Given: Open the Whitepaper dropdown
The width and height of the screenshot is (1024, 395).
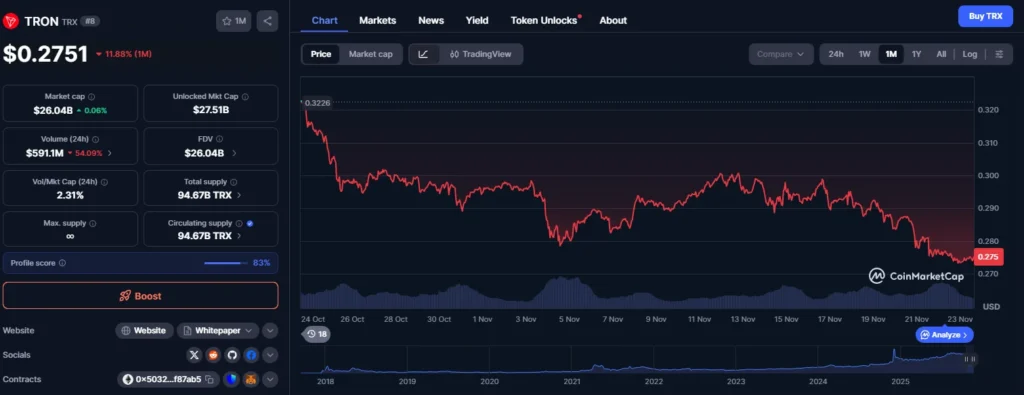Looking at the screenshot, I should click(218, 330).
